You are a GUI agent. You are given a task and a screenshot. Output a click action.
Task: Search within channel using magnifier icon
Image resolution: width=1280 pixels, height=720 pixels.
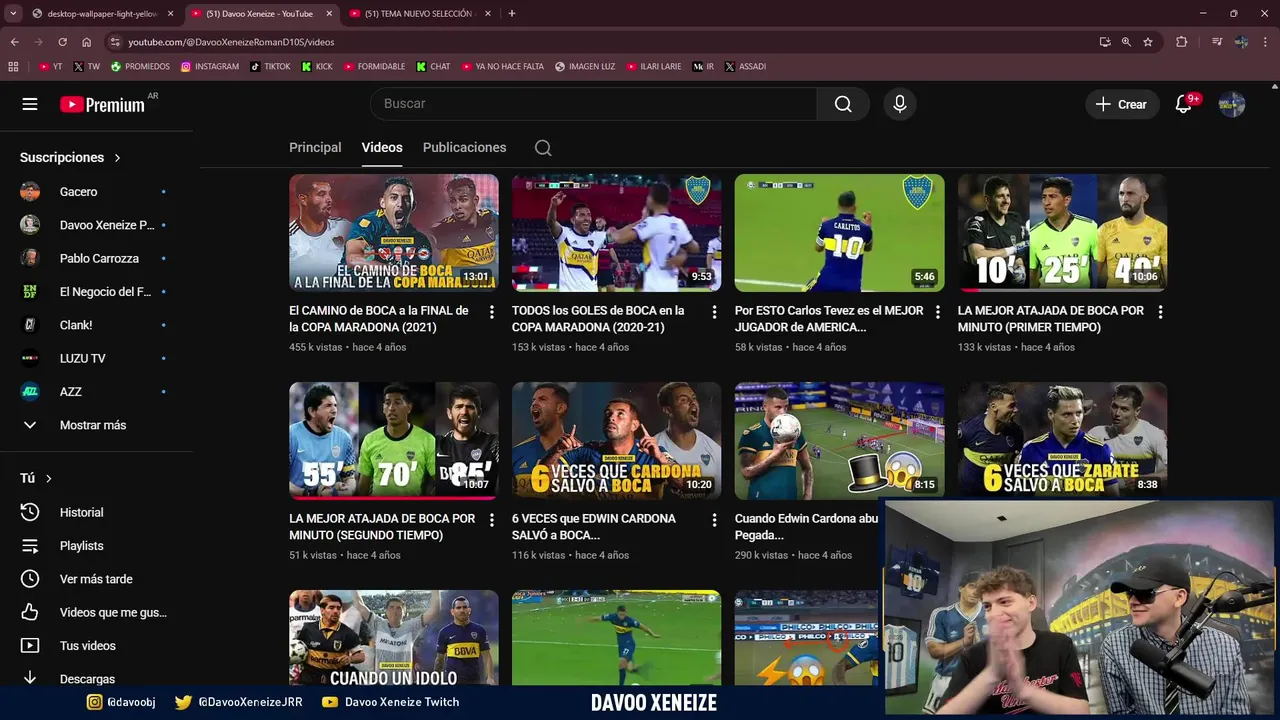click(543, 148)
